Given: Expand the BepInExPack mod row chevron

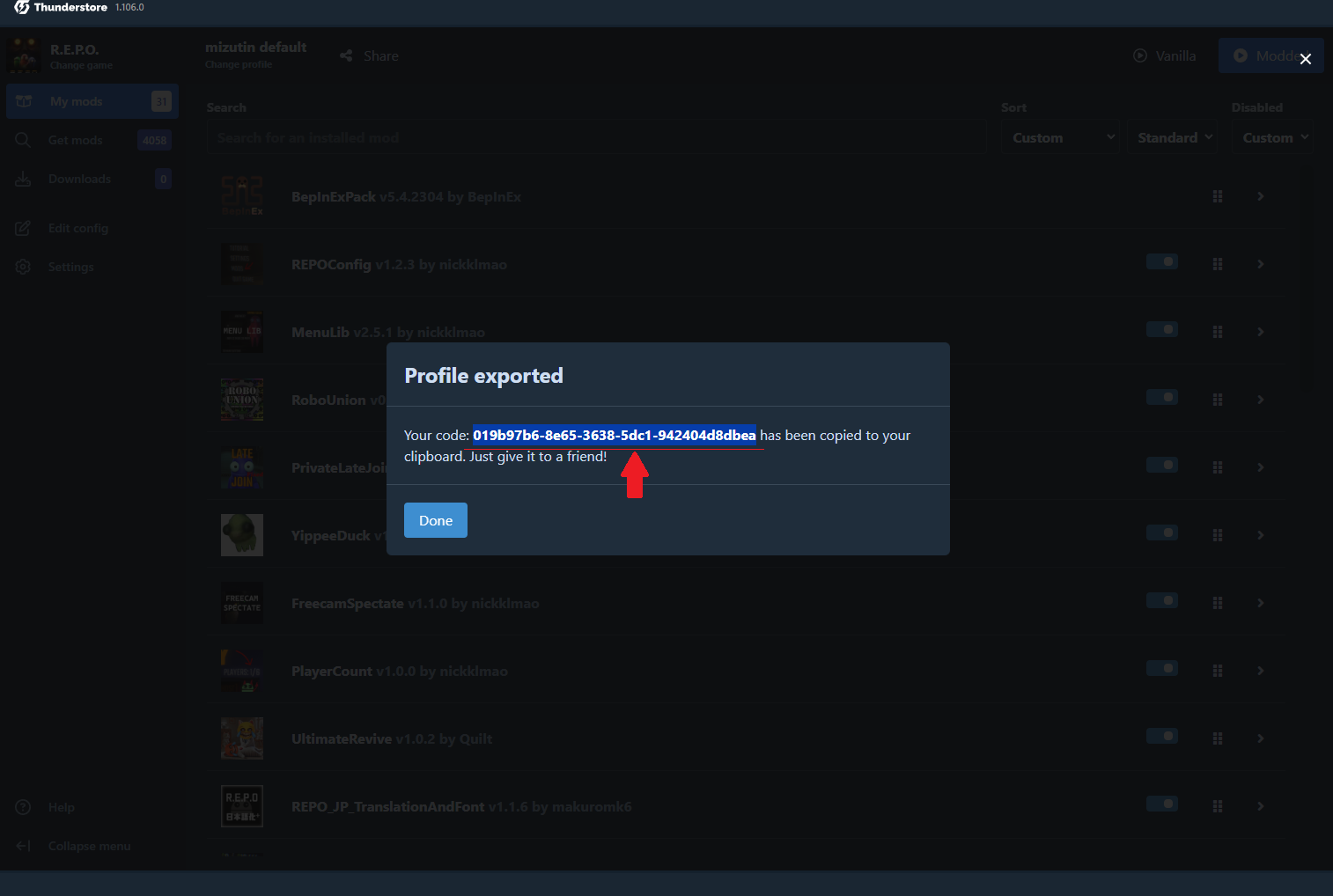Looking at the screenshot, I should pos(1260,196).
